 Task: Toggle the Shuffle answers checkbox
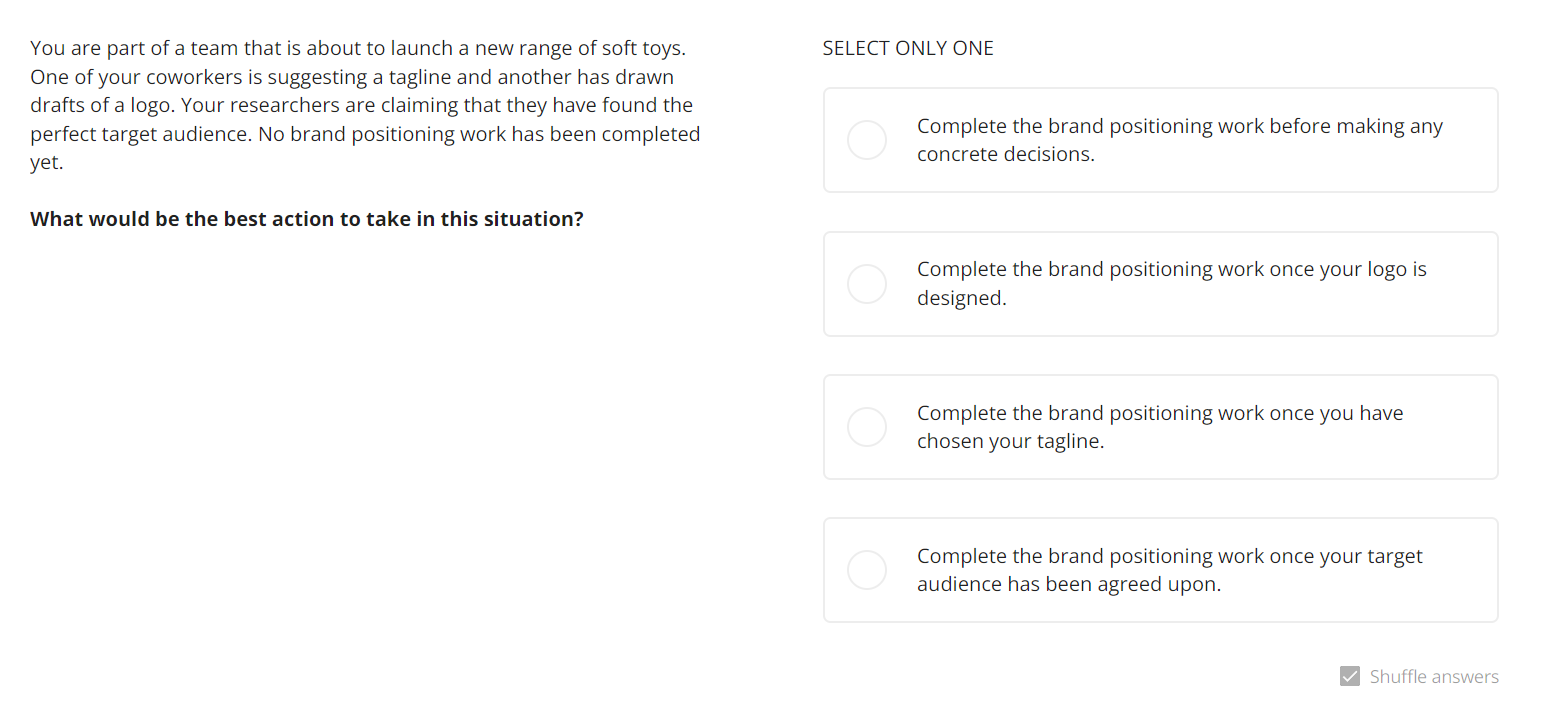coord(1349,677)
